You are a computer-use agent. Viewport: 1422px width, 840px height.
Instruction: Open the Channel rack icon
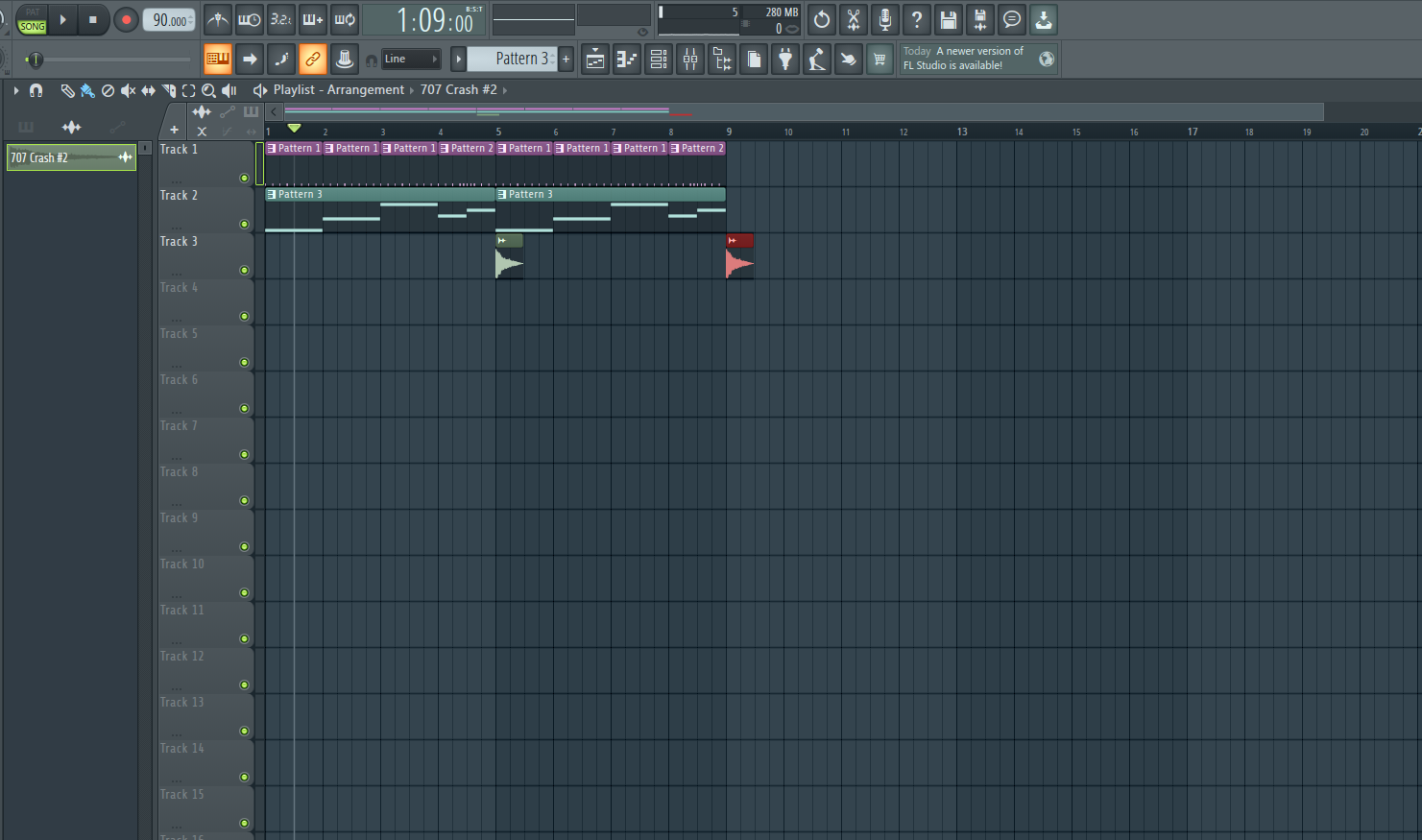(659, 60)
